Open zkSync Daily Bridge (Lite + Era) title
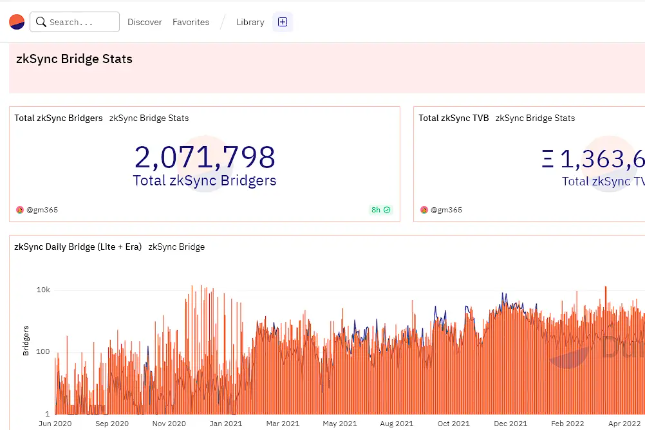 [x=78, y=247]
